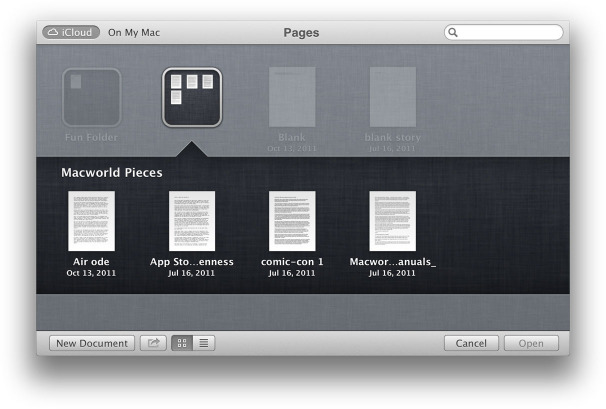Click the open Macworld Pieces folder icon
The height and width of the screenshot is (409, 606).
coord(192,97)
